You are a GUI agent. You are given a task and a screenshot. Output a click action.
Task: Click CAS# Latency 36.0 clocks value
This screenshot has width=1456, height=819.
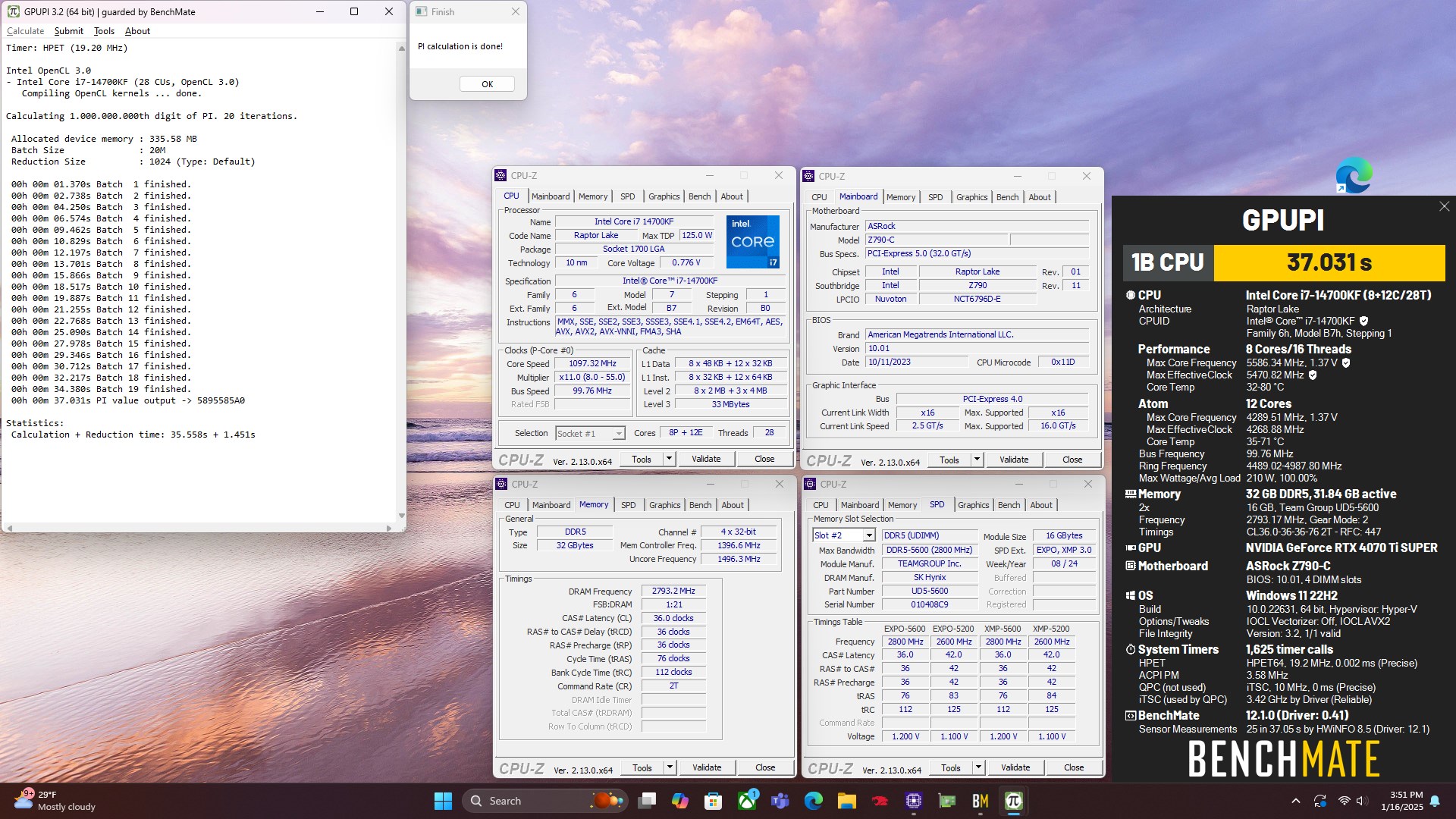coord(673,618)
